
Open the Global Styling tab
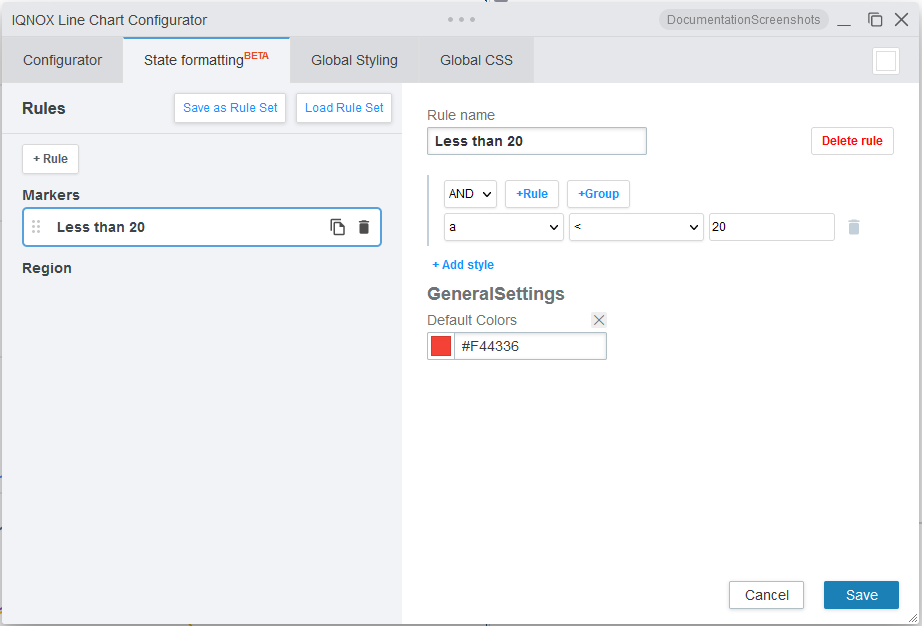(354, 60)
